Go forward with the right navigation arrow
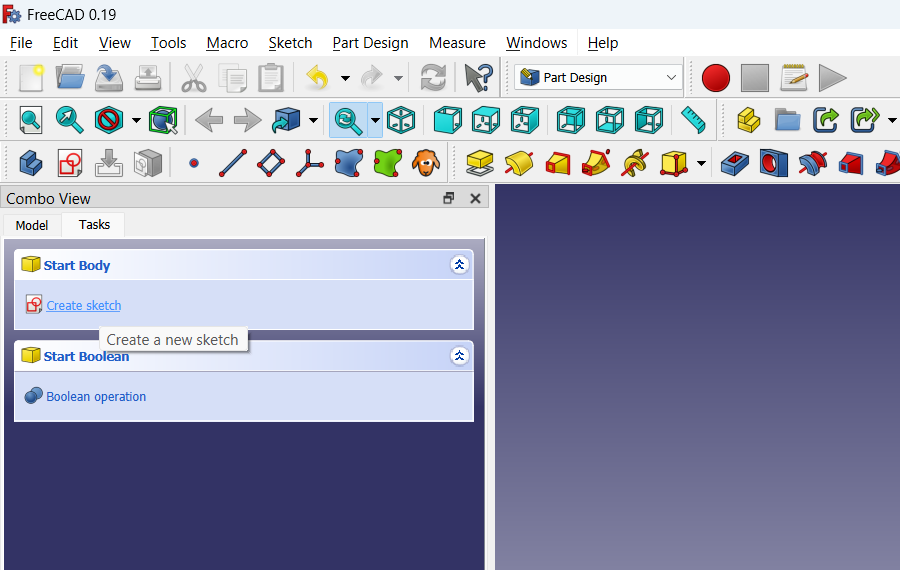 coord(247,121)
